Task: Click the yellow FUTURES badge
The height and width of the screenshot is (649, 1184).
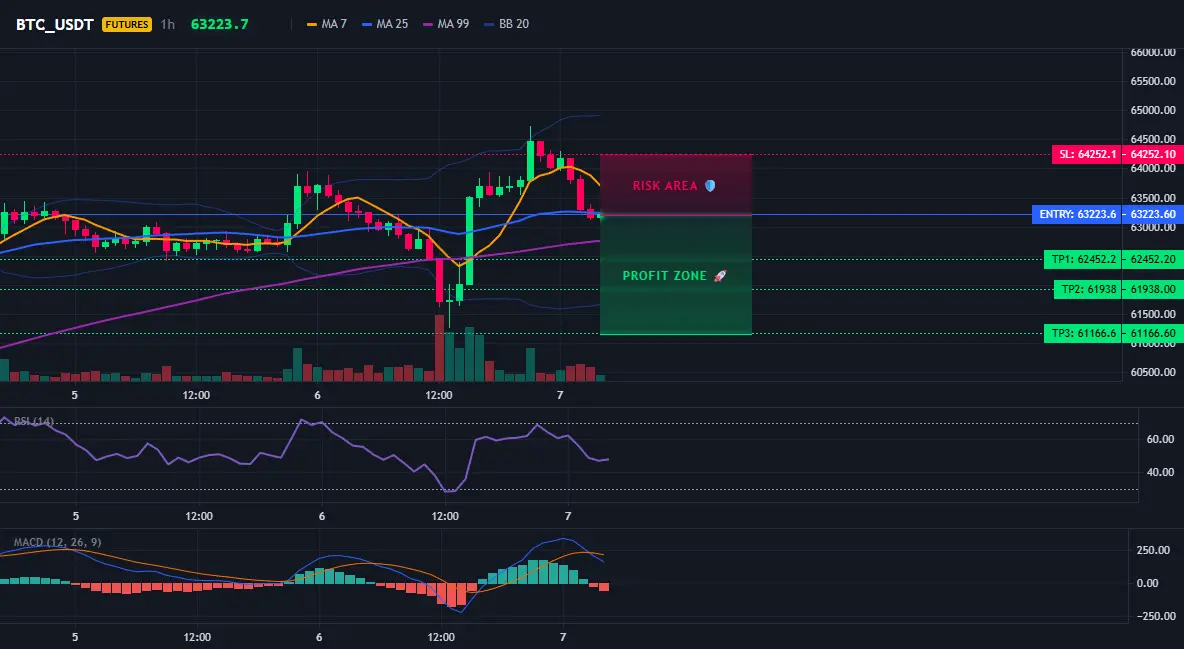Action: (x=127, y=24)
